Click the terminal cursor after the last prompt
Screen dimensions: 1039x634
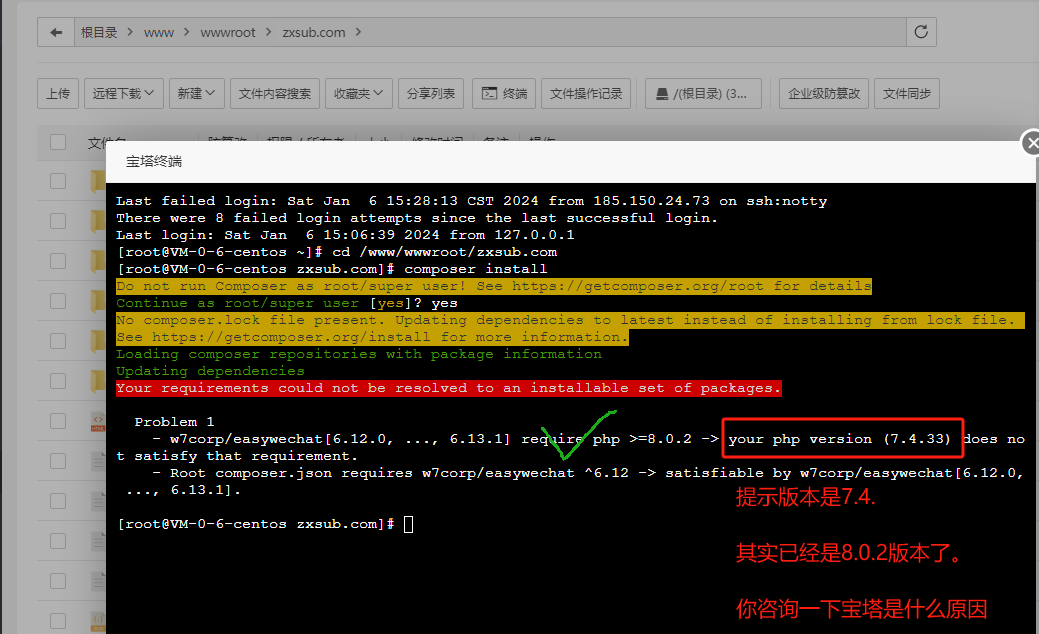408,524
